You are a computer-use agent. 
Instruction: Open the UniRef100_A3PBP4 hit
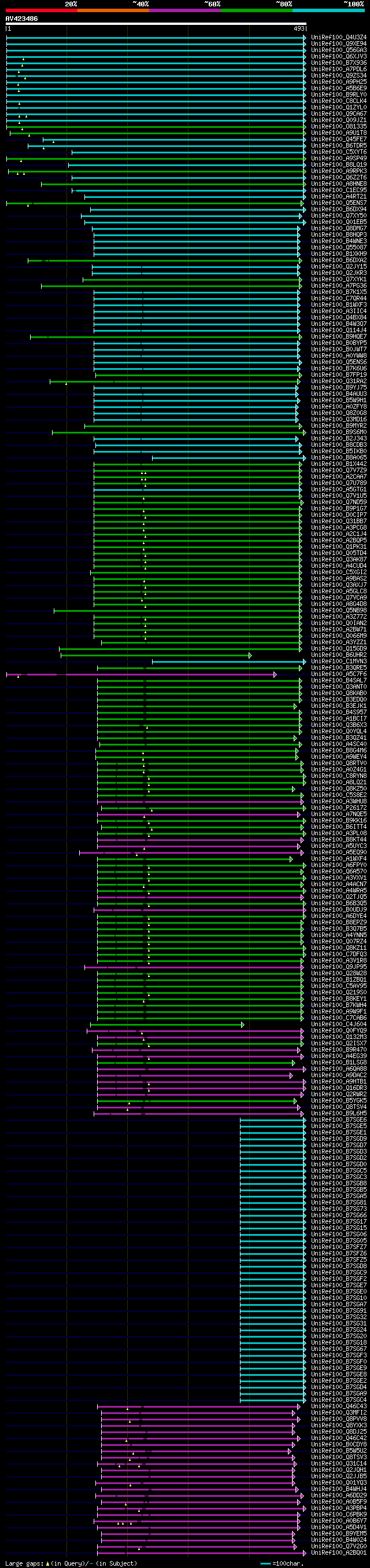[338, 1508]
